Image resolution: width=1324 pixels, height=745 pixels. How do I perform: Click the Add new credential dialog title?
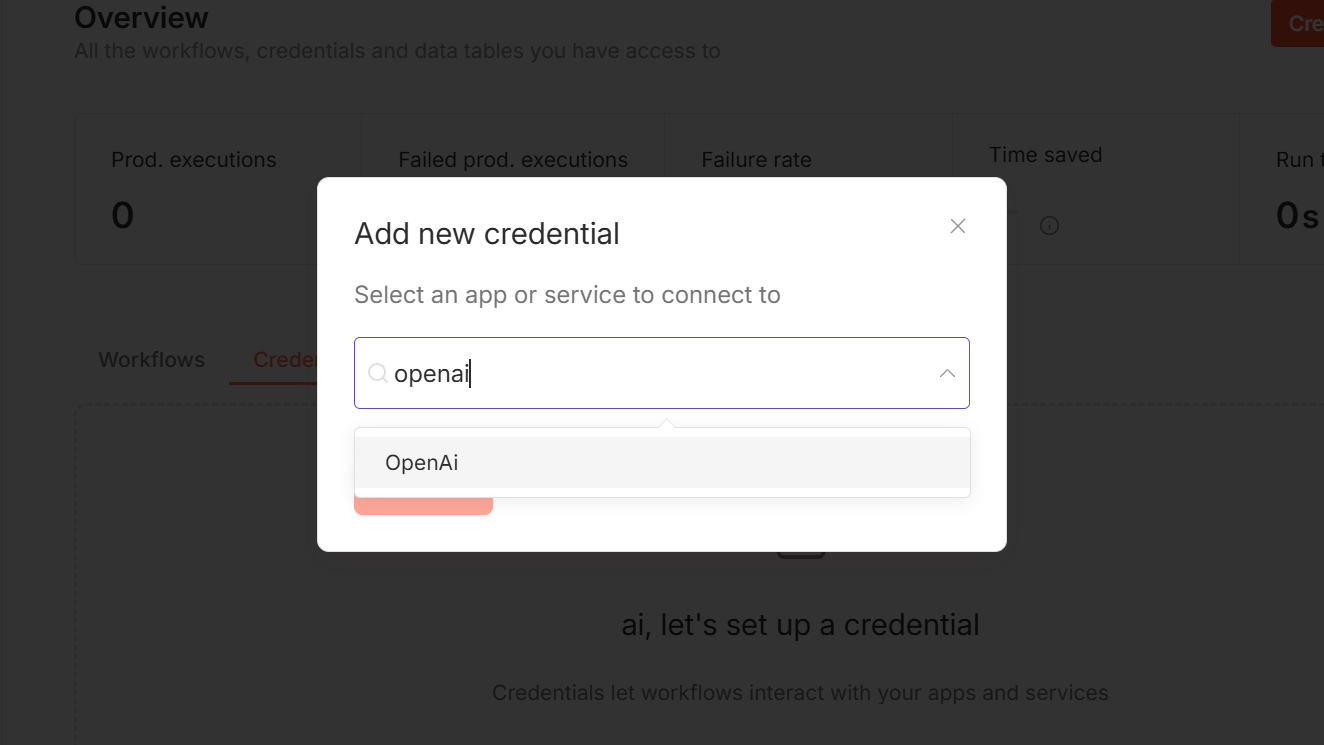click(x=487, y=233)
